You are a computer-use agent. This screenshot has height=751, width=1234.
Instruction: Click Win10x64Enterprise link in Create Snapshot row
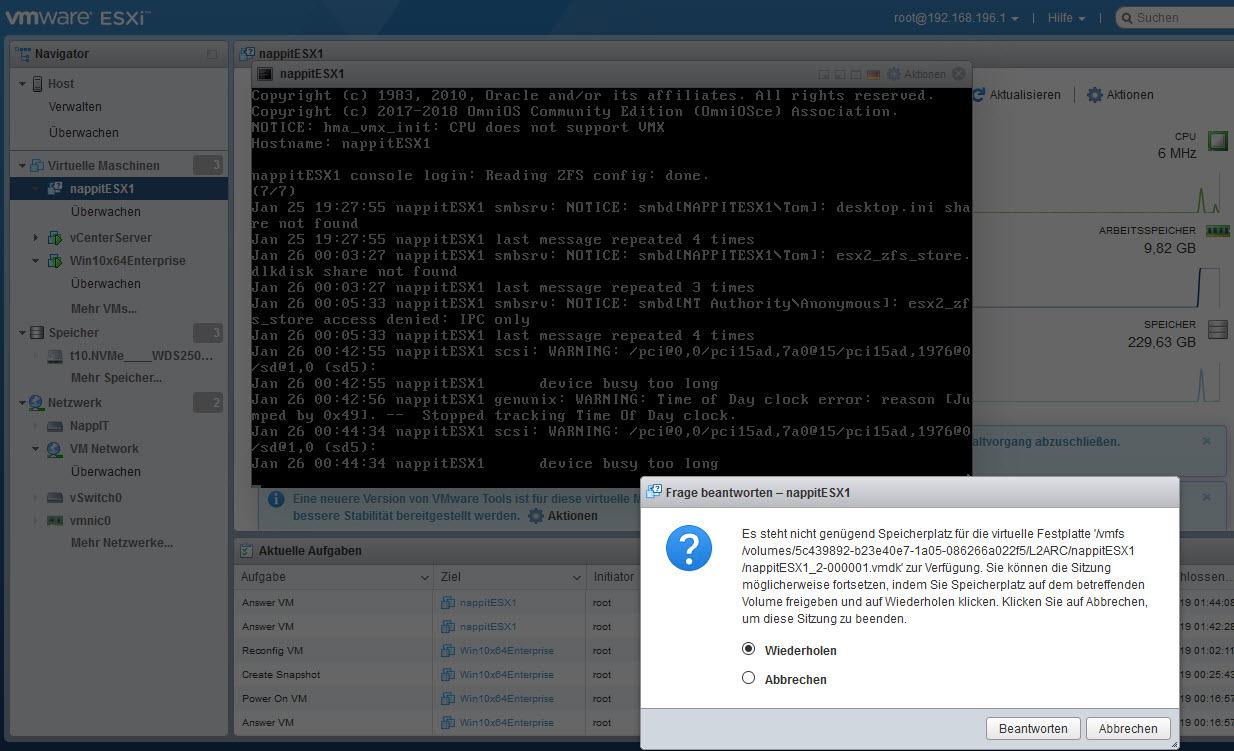tap(506, 675)
